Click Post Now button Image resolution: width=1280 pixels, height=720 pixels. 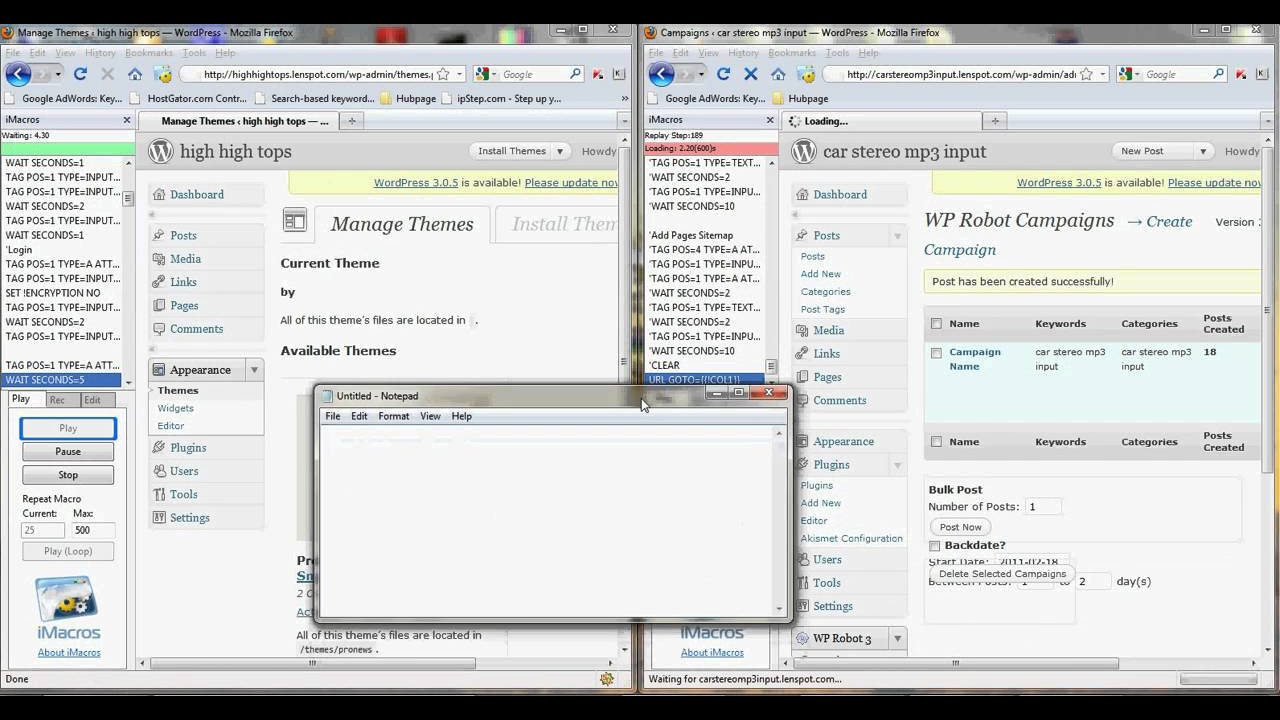click(960, 527)
